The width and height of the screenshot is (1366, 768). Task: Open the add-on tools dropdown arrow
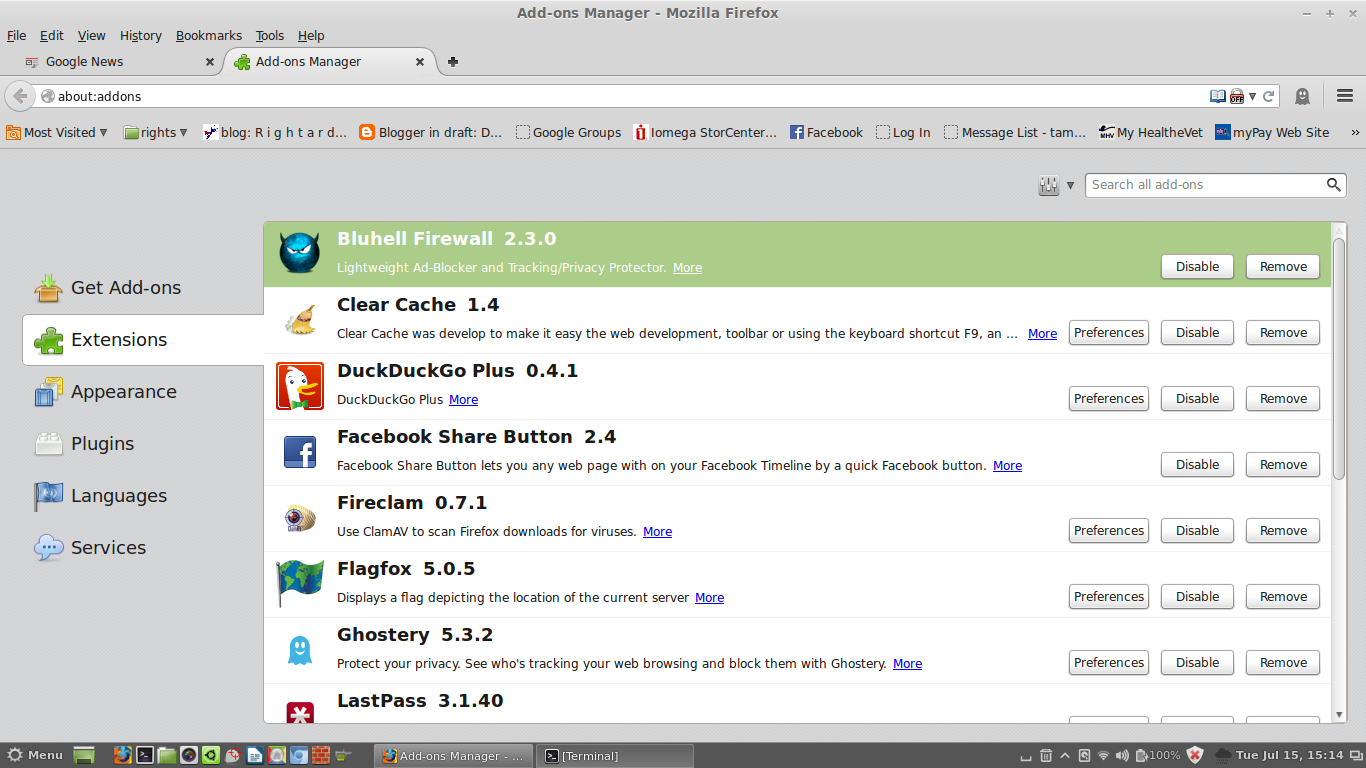pyautogui.click(x=1070, y=185)
